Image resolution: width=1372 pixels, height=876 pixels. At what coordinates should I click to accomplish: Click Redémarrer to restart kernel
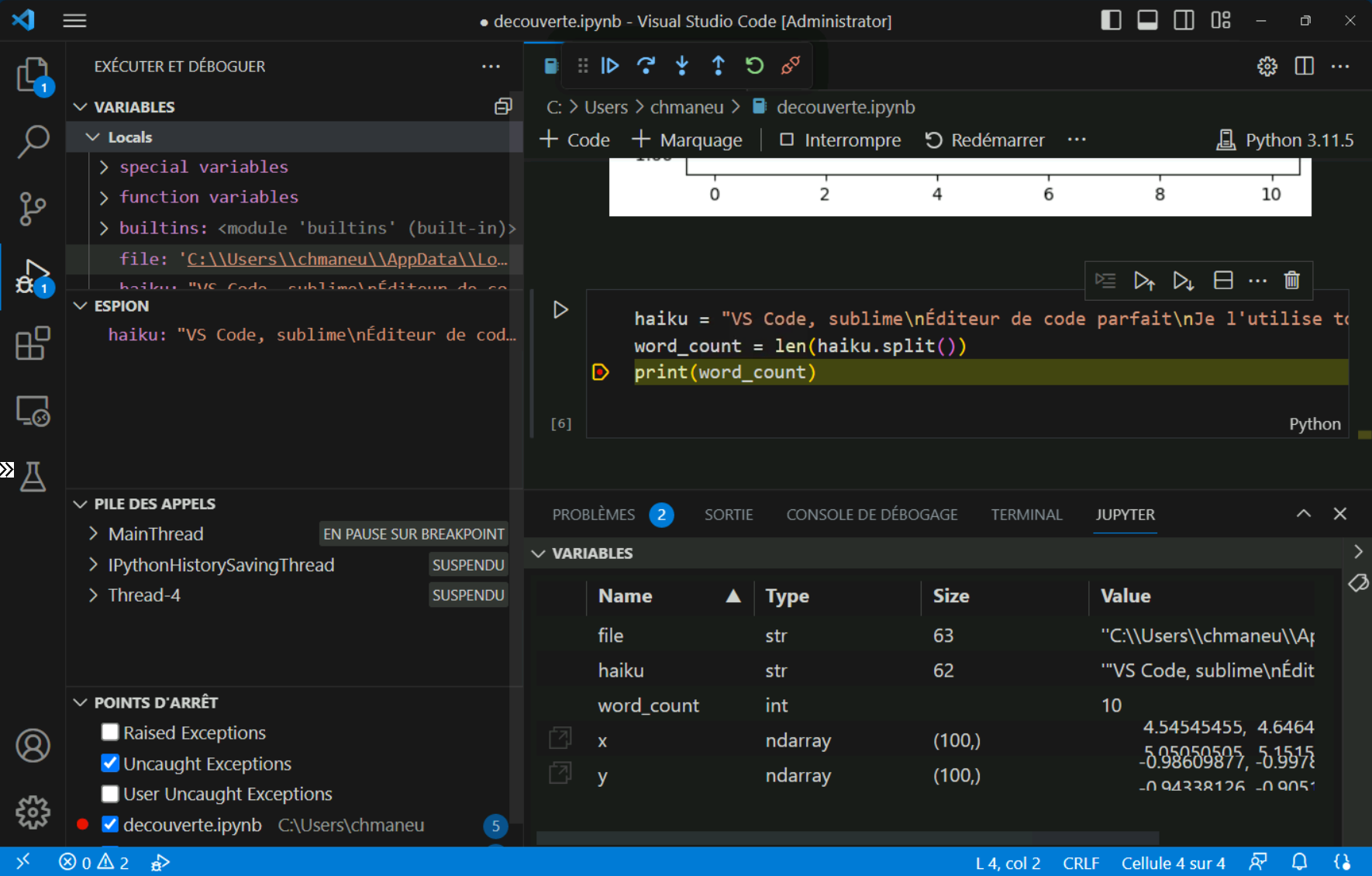click(984, 140)
